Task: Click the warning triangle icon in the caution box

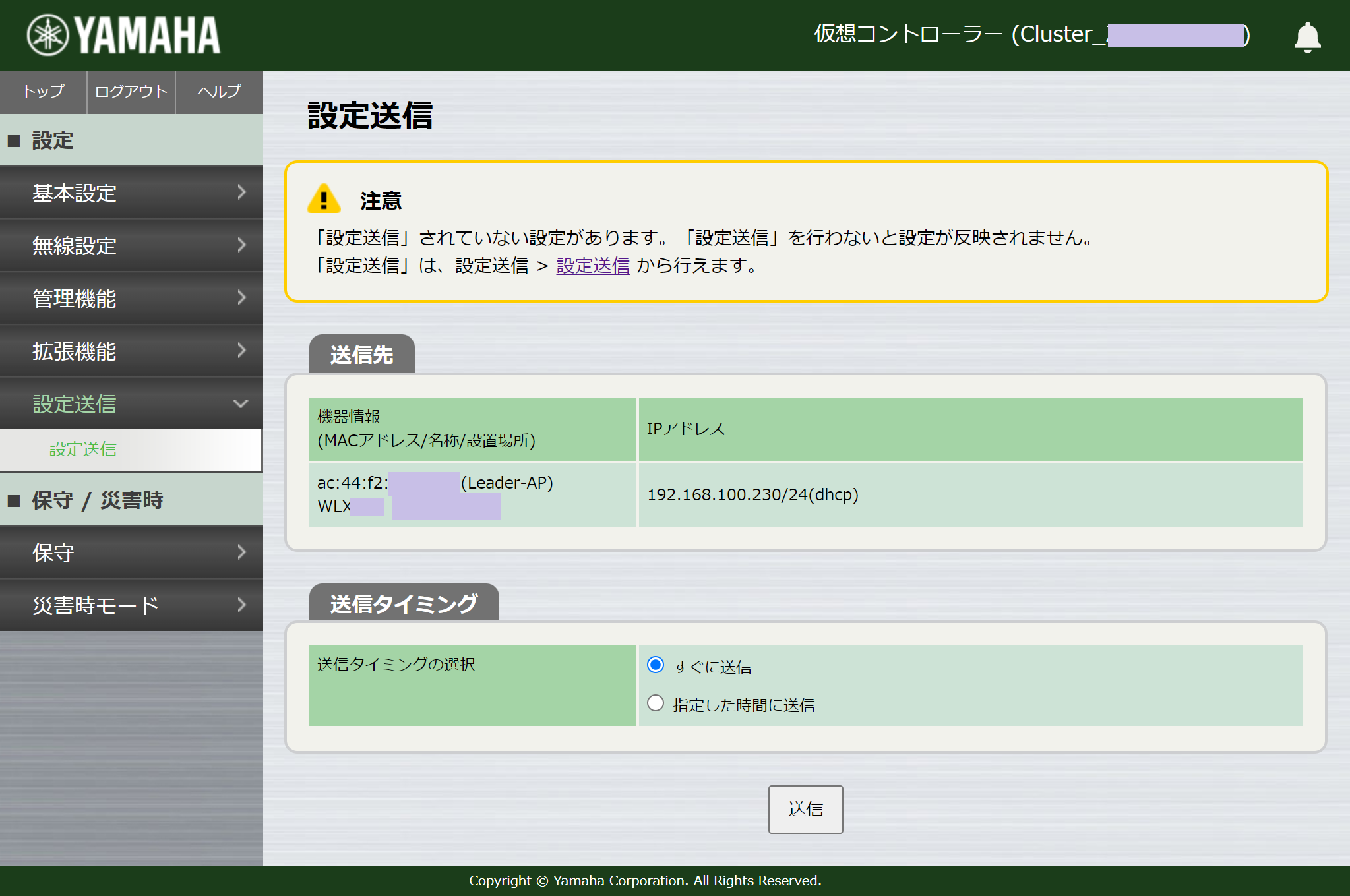Action: (x=322, y=201)
